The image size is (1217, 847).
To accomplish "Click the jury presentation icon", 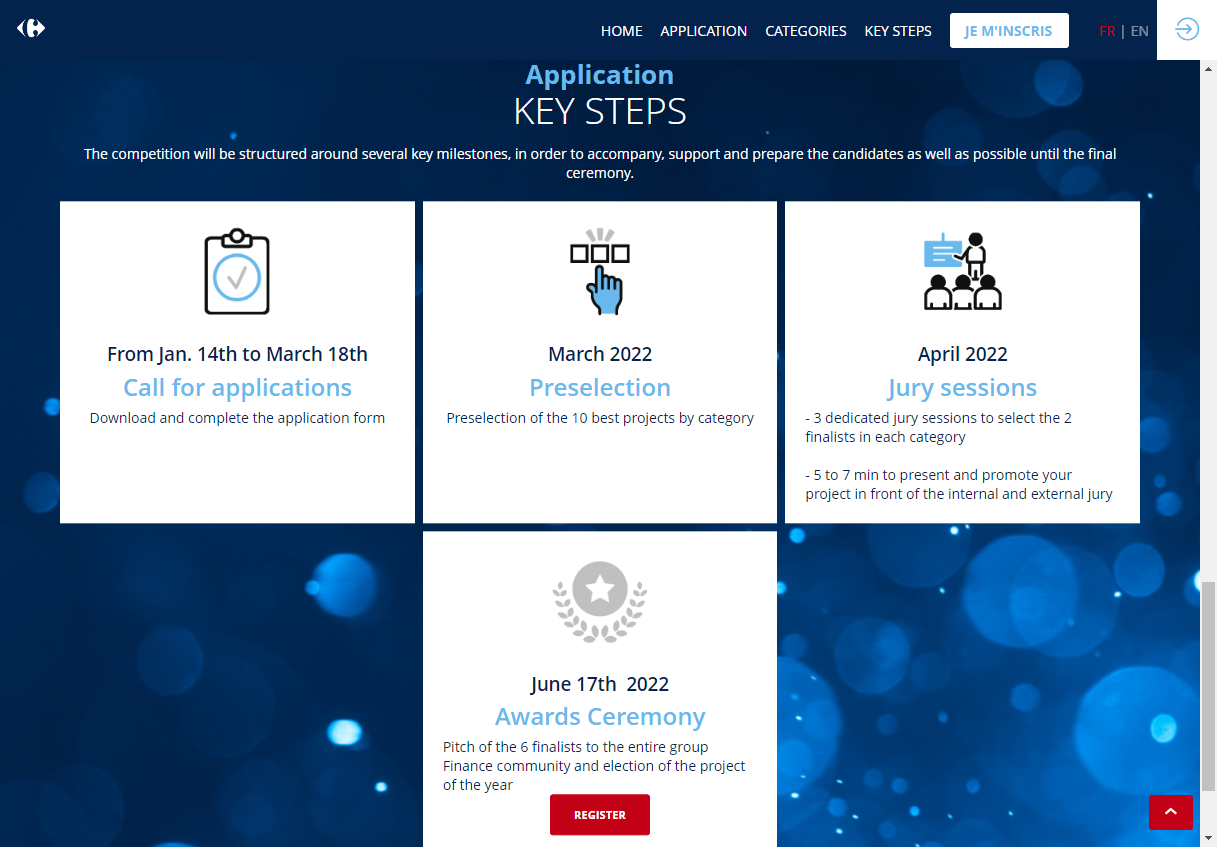I will tap(962, 271).
